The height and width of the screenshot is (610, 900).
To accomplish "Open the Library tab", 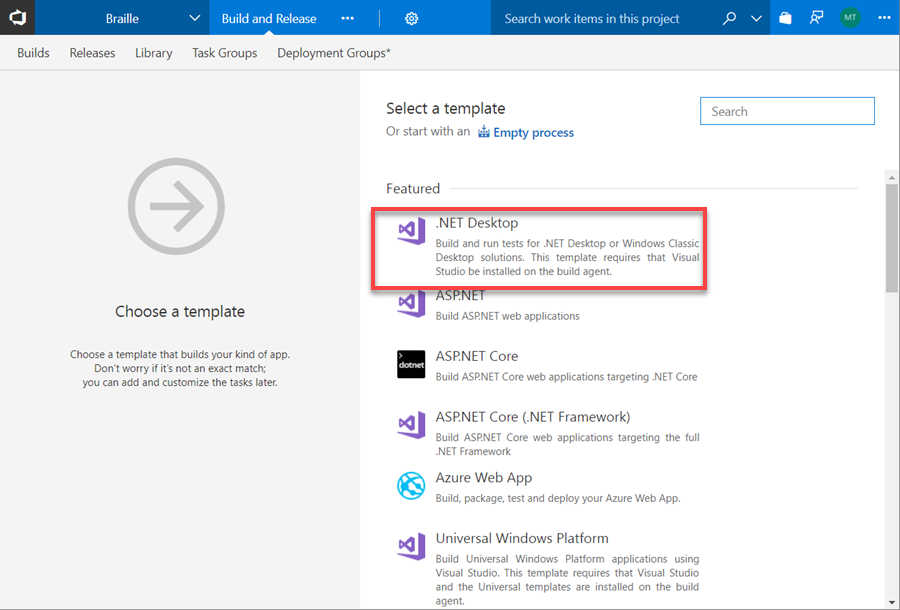I will [153, 53].
